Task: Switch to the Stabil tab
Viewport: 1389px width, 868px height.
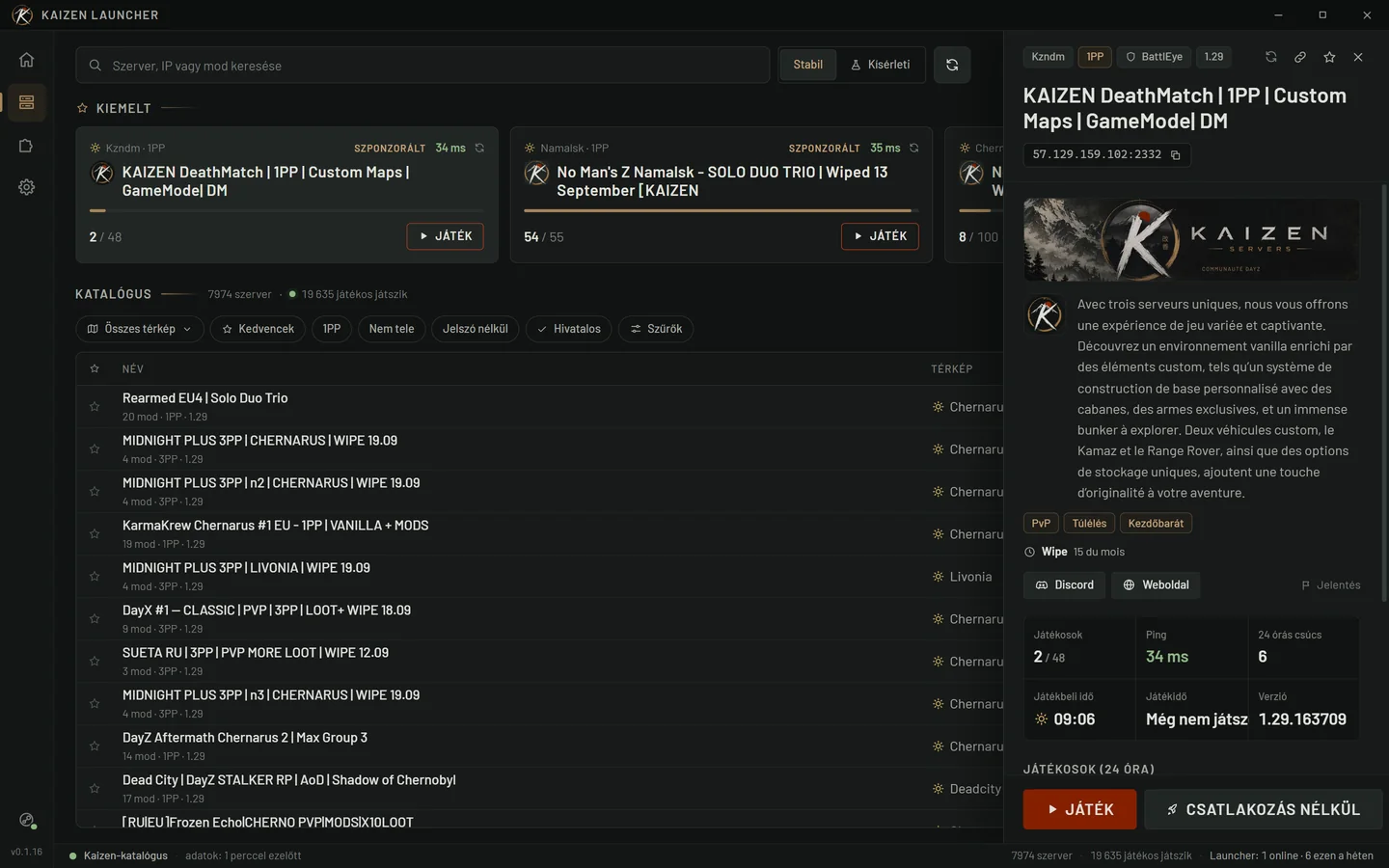Action: click(808, 65)
